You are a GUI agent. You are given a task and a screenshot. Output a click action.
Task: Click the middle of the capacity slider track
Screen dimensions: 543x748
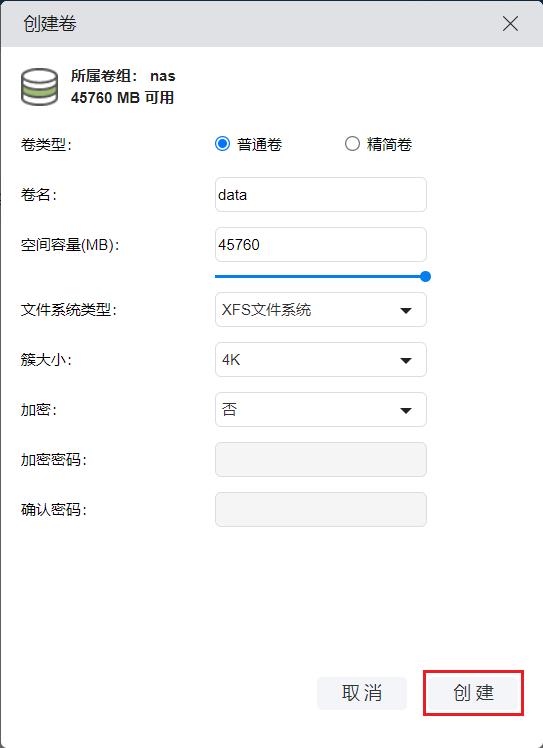click(320, 276)
